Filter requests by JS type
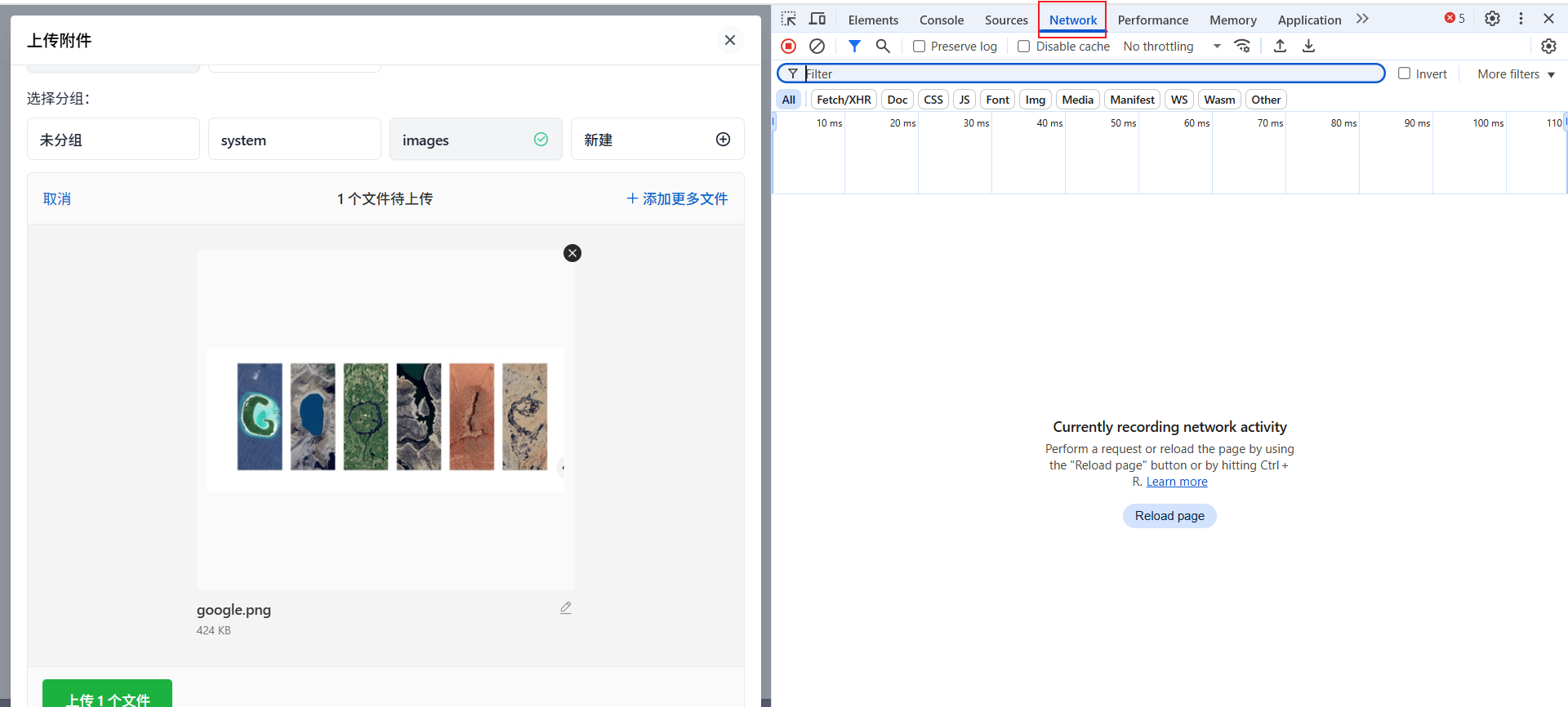Screen dimensions: 1568x707 coord(964,100)
